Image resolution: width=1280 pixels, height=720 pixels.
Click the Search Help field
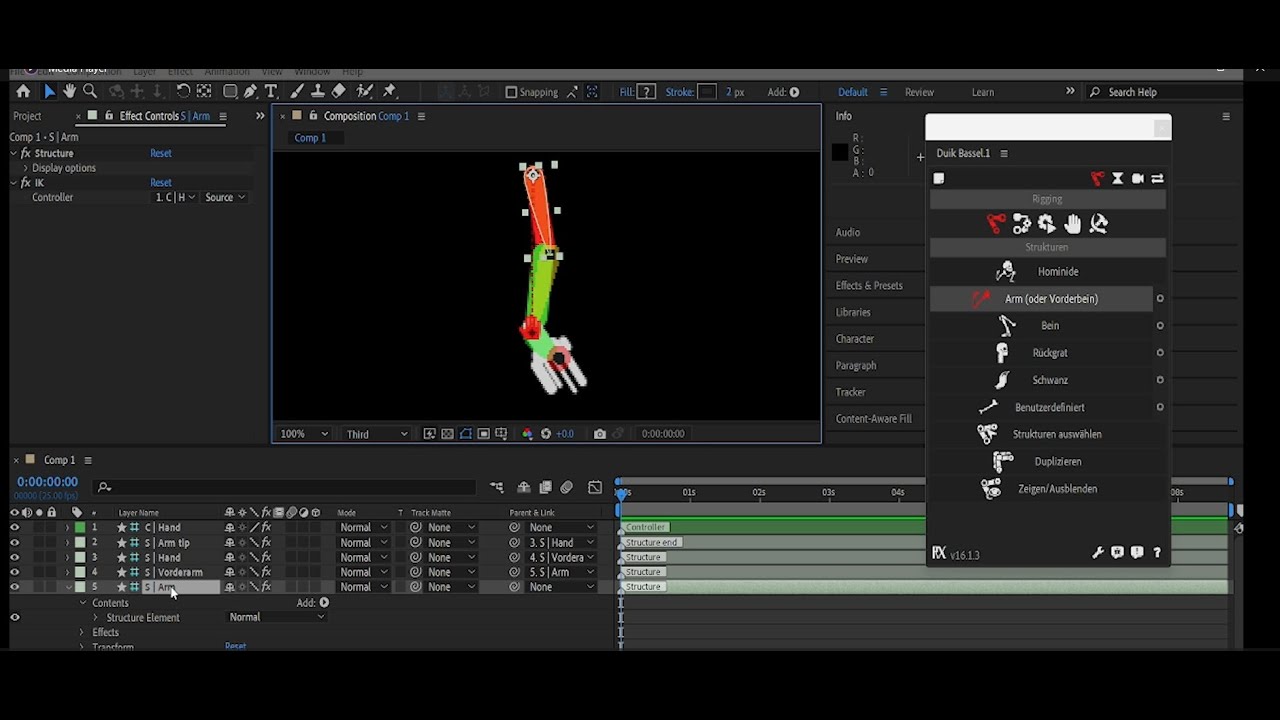[x=1163, y=92]
